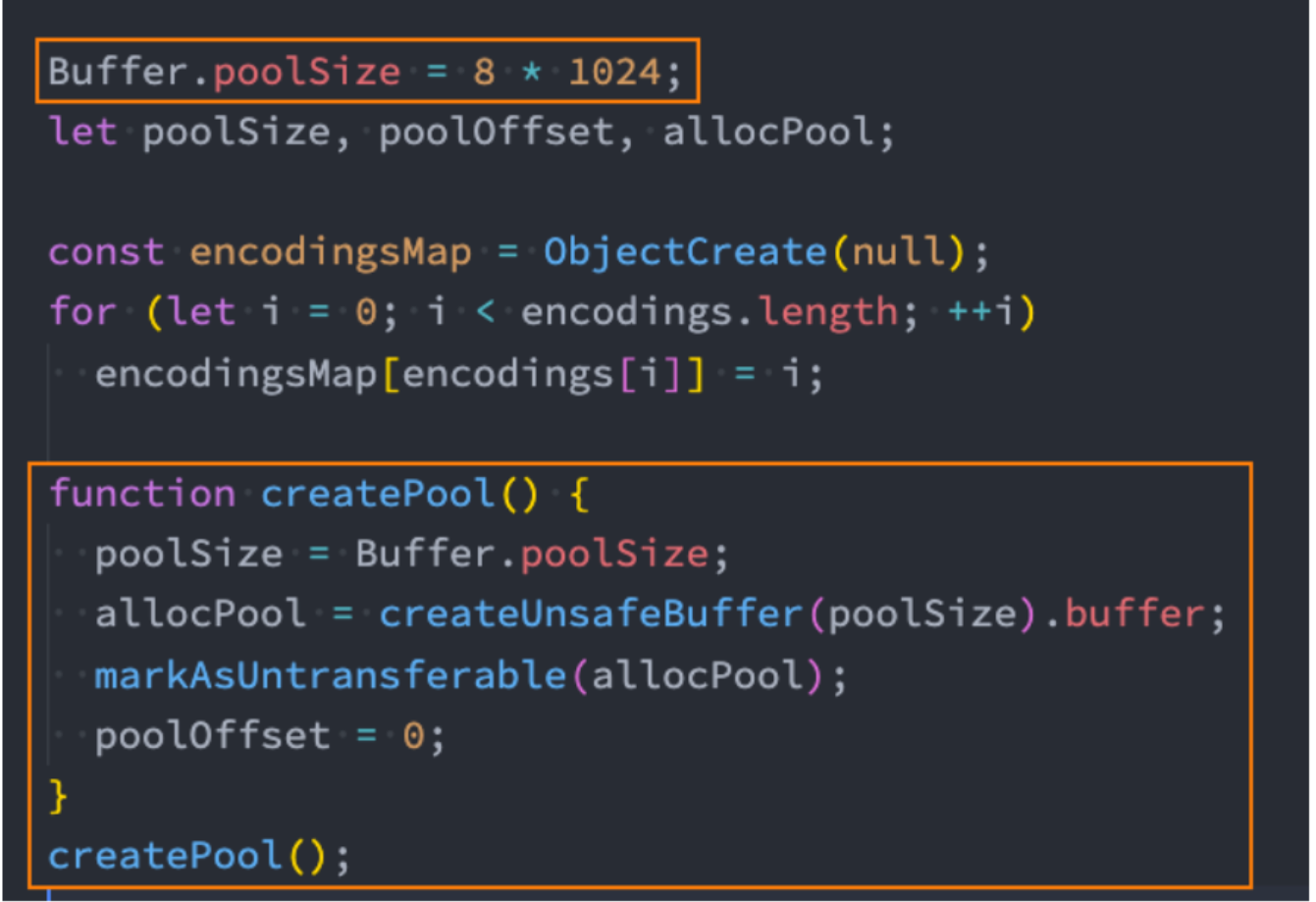The height and width of the screenshot is (902, 1316).
Task: Click the markAsUntransferable function call
Action: coord(331,675)
